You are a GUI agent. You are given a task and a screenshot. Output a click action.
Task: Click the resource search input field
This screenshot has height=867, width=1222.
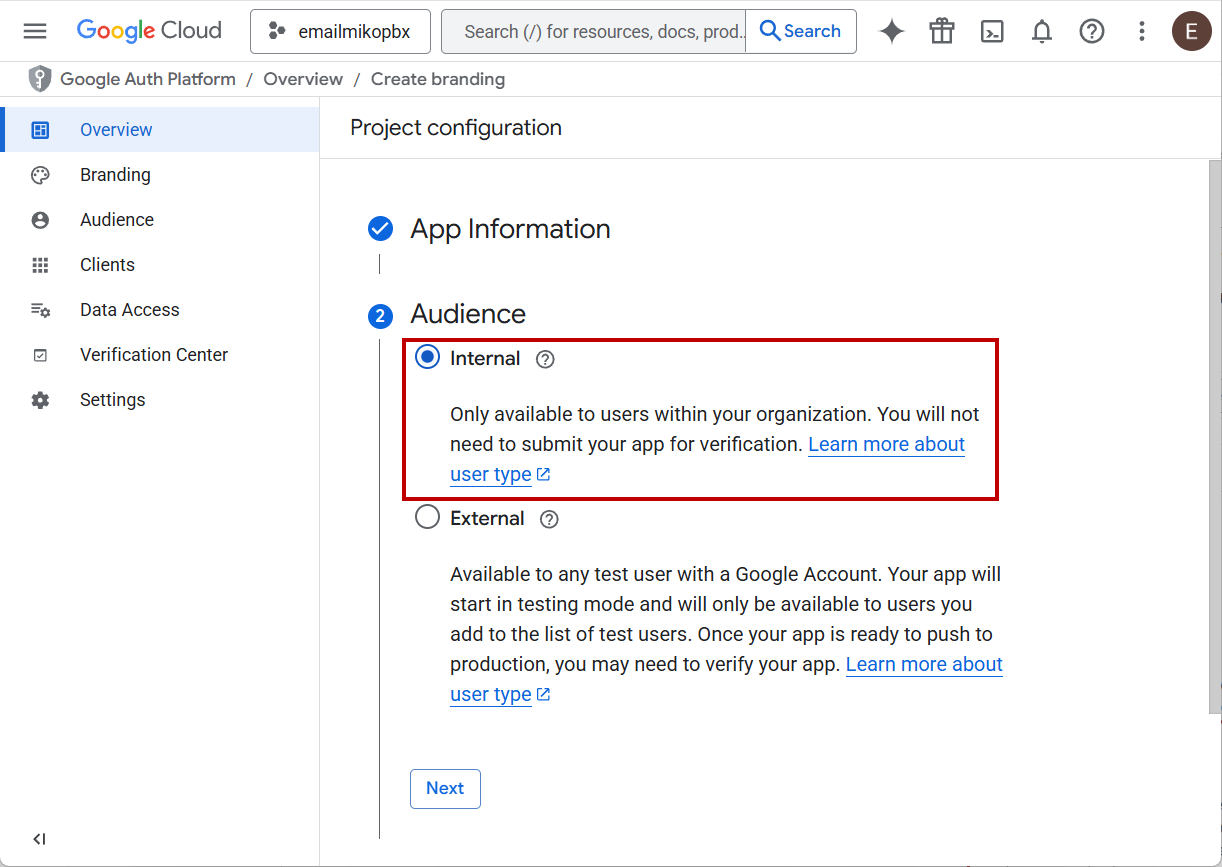[600, 31]
